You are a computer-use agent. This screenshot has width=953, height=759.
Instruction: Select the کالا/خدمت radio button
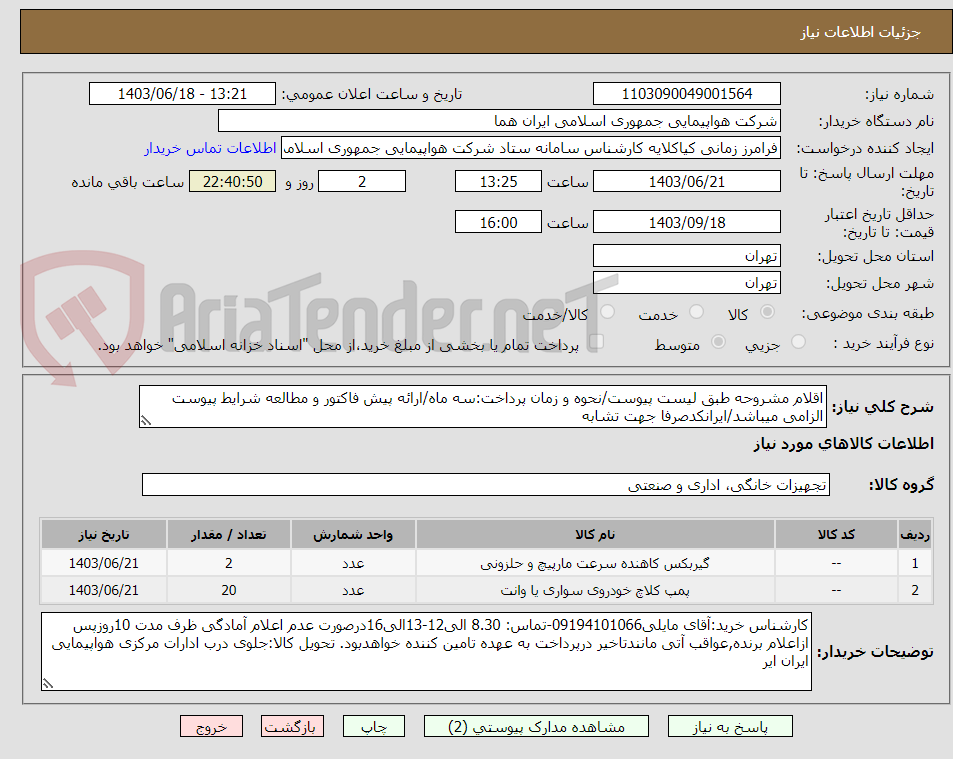tap(607, 312)
